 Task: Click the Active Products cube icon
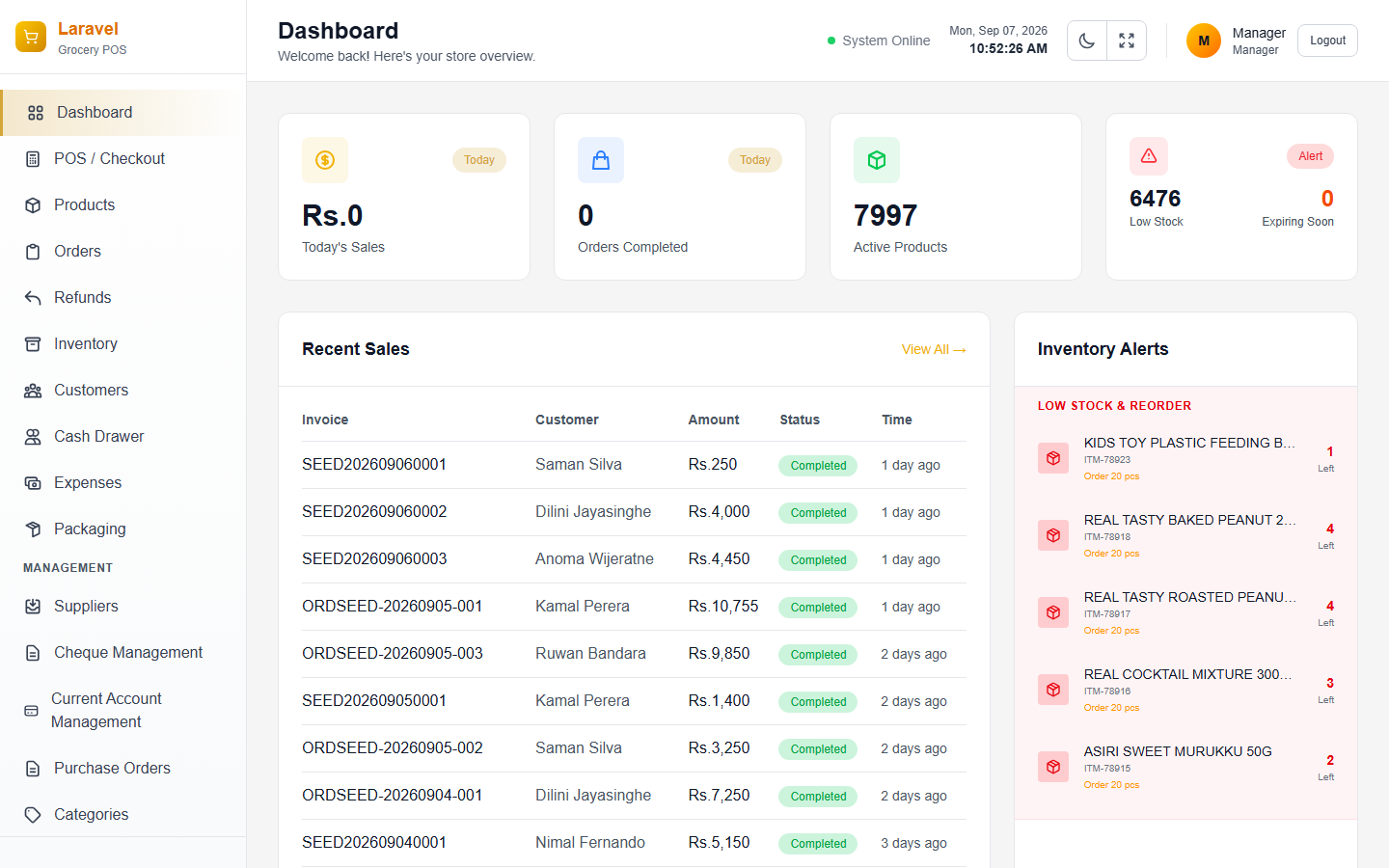(x=877, y=160)
